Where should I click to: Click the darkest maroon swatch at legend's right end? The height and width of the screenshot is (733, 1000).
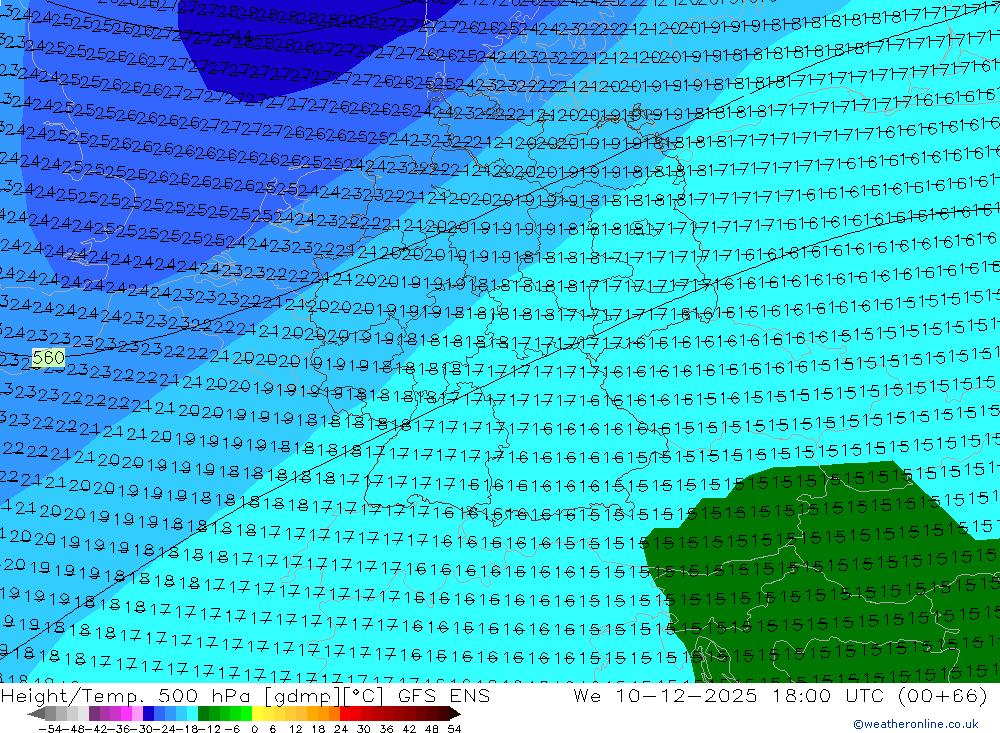click(454, 713)
